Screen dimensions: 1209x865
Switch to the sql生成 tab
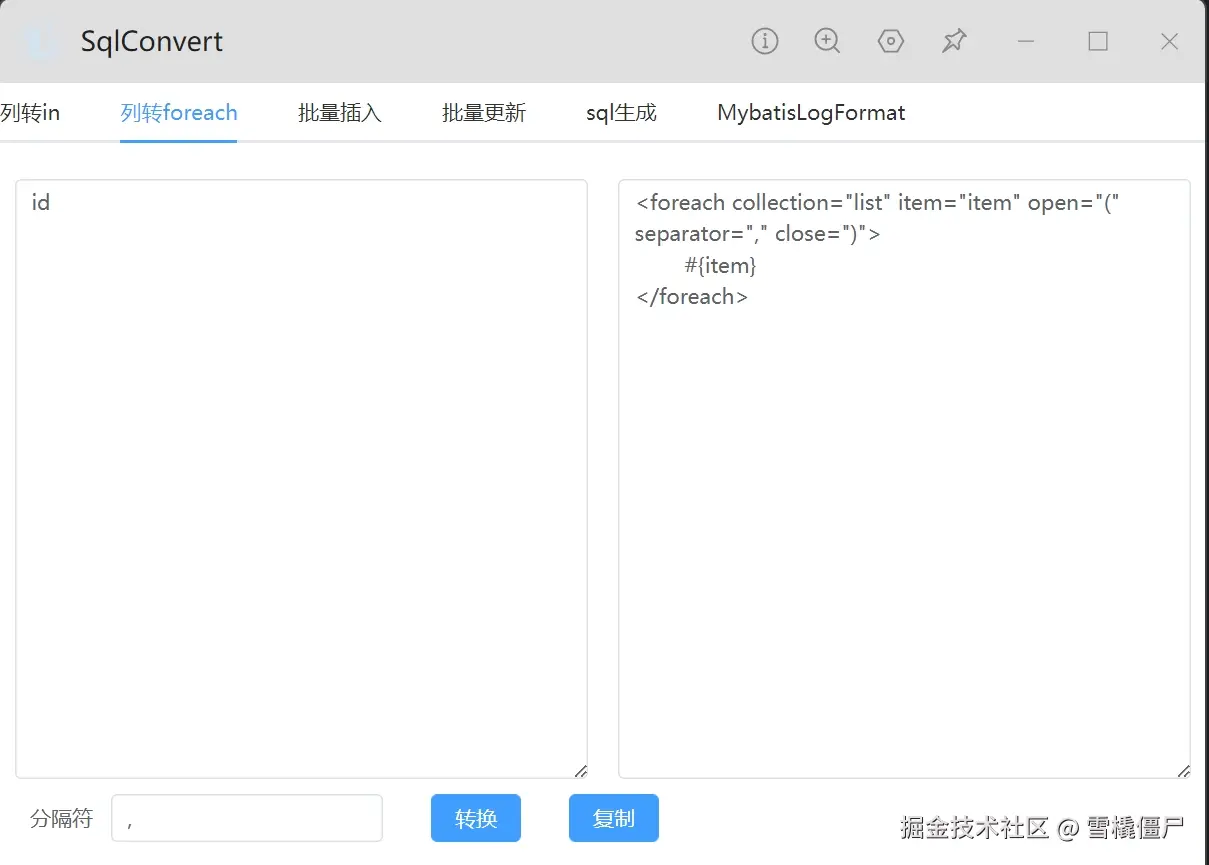[x=621, y=112]
